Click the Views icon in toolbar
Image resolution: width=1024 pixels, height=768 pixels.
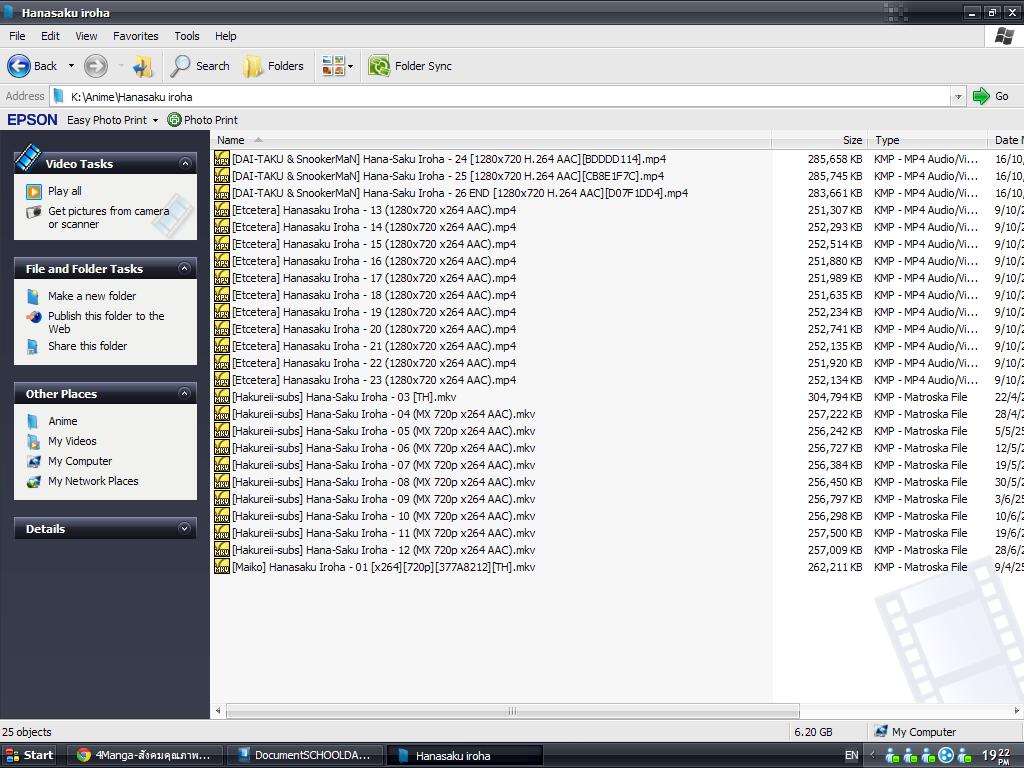point(333,66)
